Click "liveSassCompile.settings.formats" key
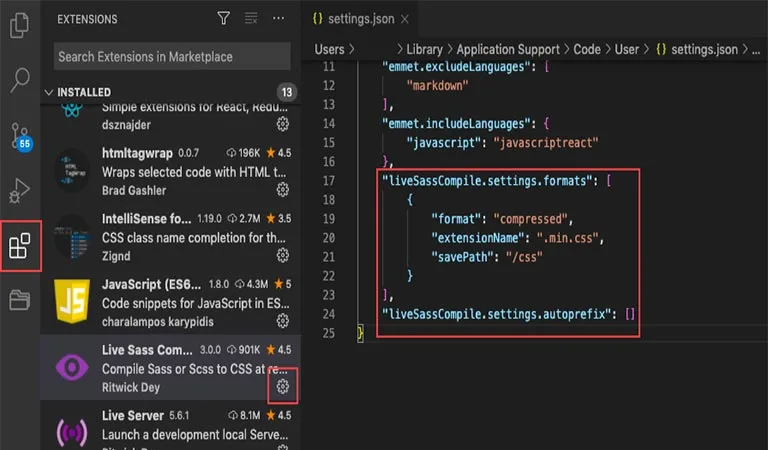 (487, 181)
